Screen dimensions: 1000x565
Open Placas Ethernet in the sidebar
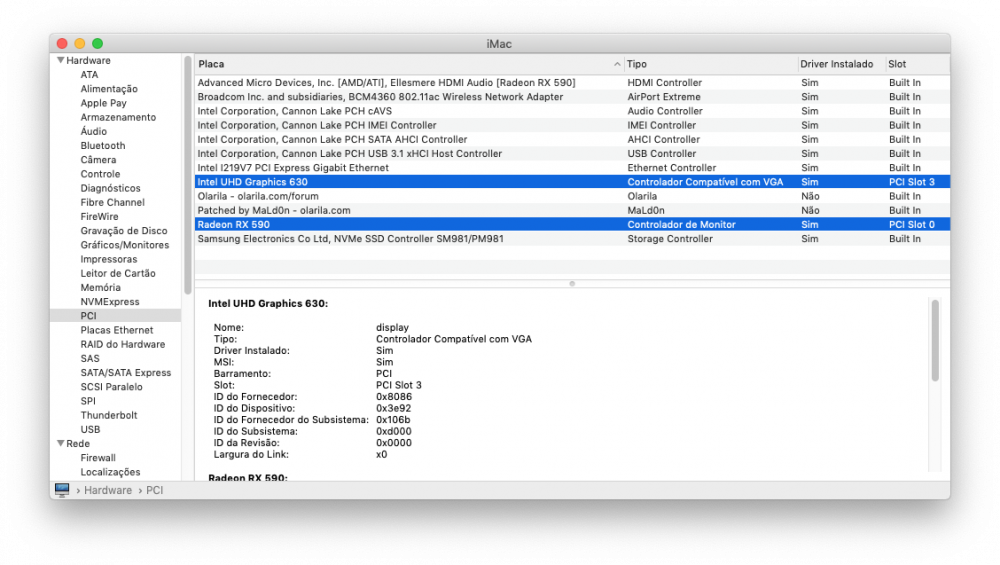coord(117,330)
